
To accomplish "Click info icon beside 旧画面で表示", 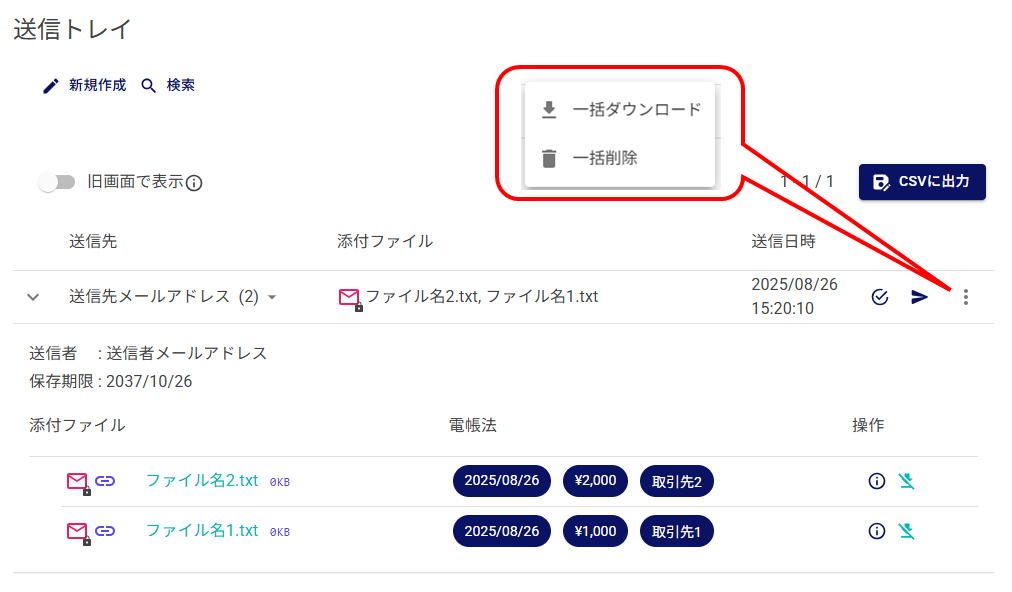I will [195, 183].
